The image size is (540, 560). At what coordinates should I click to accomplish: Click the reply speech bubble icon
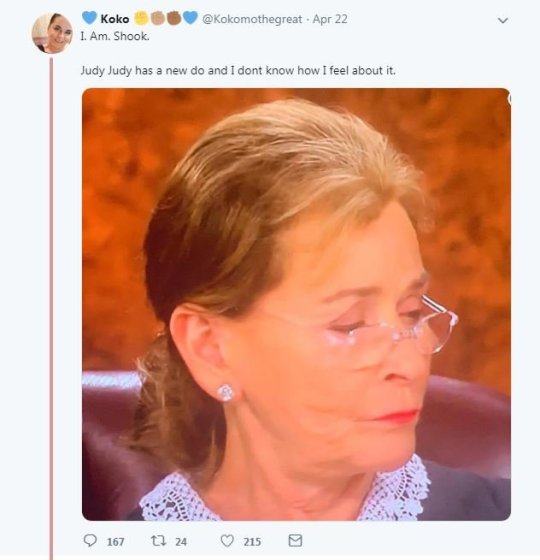point(90,541)
